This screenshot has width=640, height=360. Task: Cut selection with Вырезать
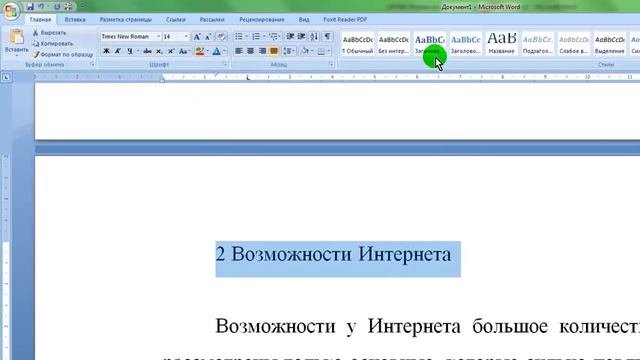point(49,33)
